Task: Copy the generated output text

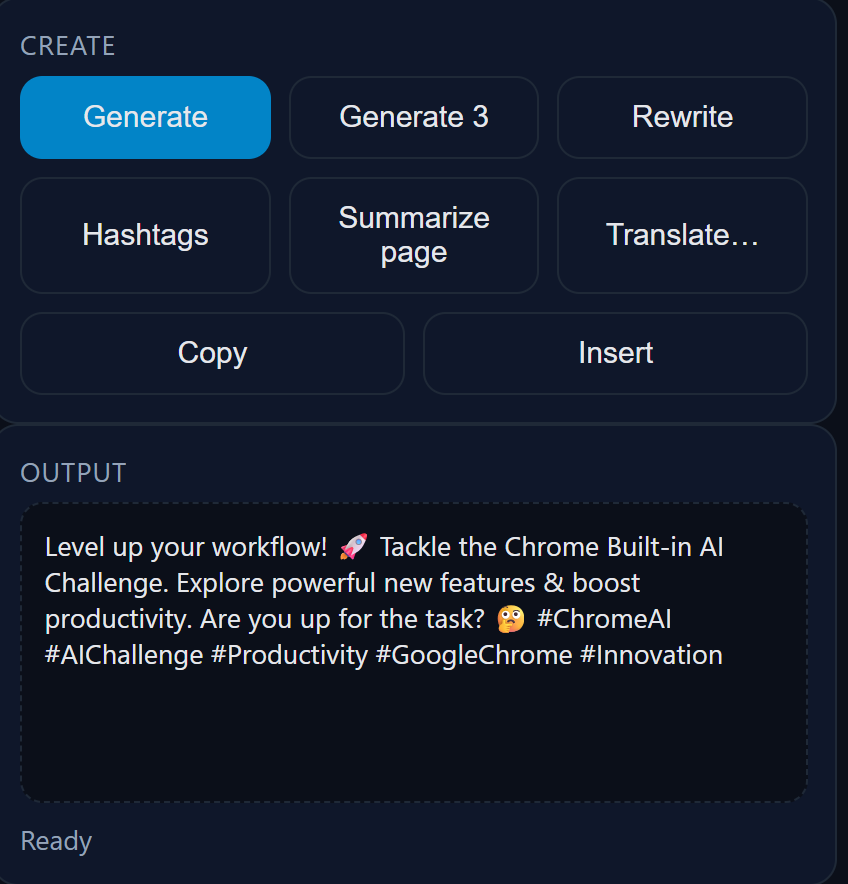Action: point(212,353)
